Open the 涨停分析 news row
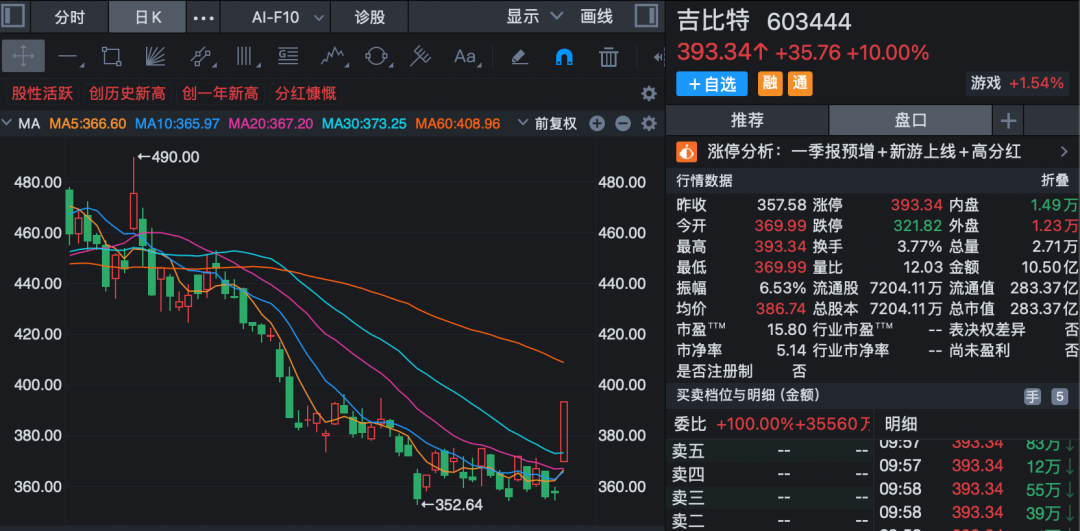Image resolution: width=1080 pixels, height=531 pixels. tap(872, 152)
